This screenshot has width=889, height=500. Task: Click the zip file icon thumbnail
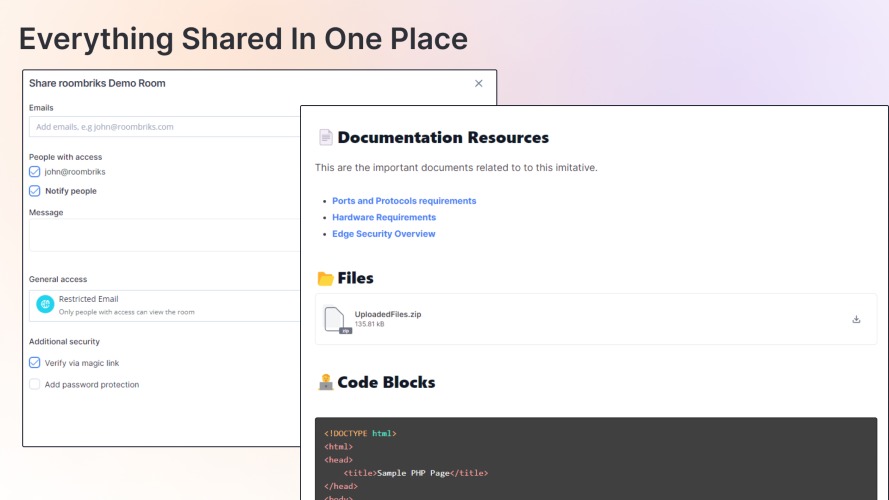(337, 320)
